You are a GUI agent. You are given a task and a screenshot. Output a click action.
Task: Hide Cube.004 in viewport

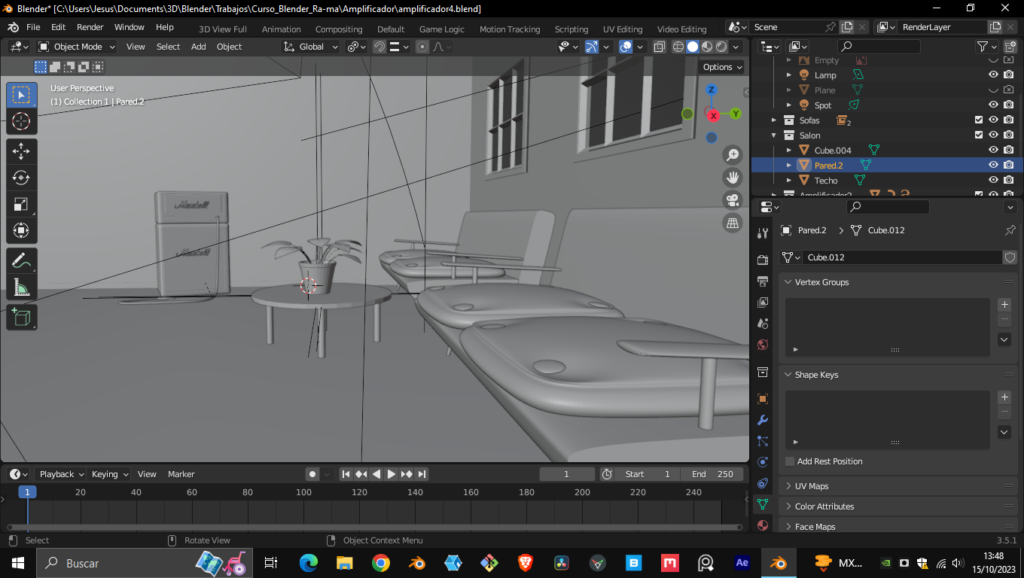tap(993, 150)
